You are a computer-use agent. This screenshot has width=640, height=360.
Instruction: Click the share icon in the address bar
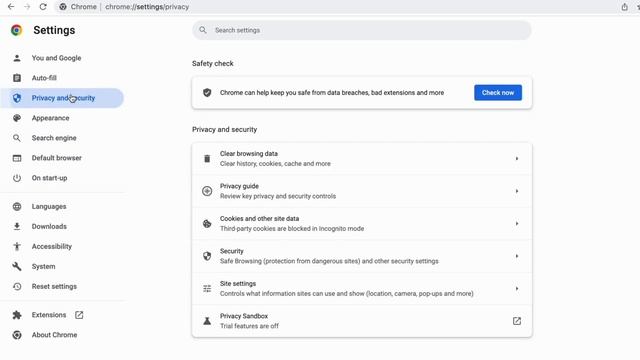(624, 7)
